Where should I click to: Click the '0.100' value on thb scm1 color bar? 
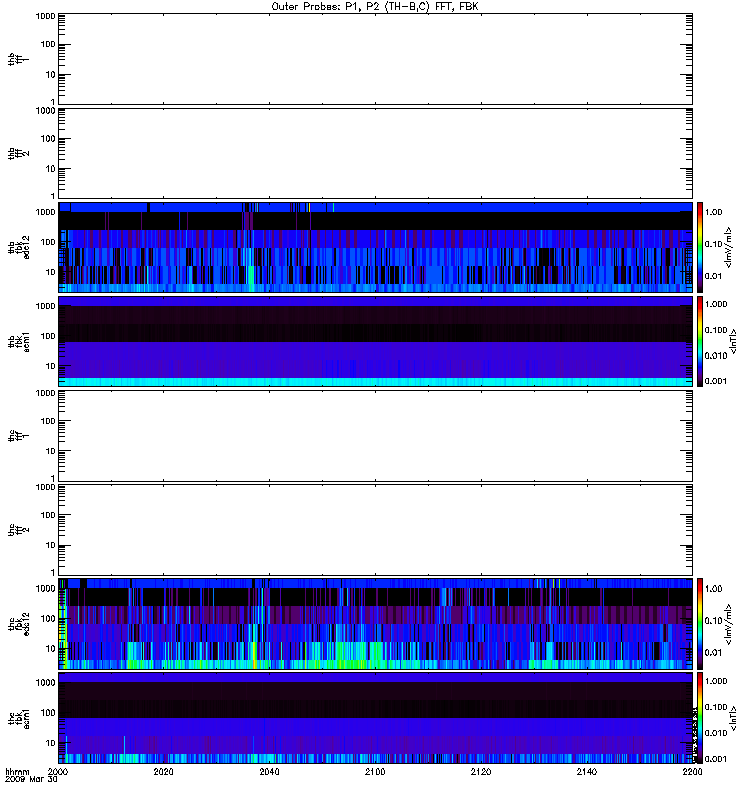coord(716,330)
